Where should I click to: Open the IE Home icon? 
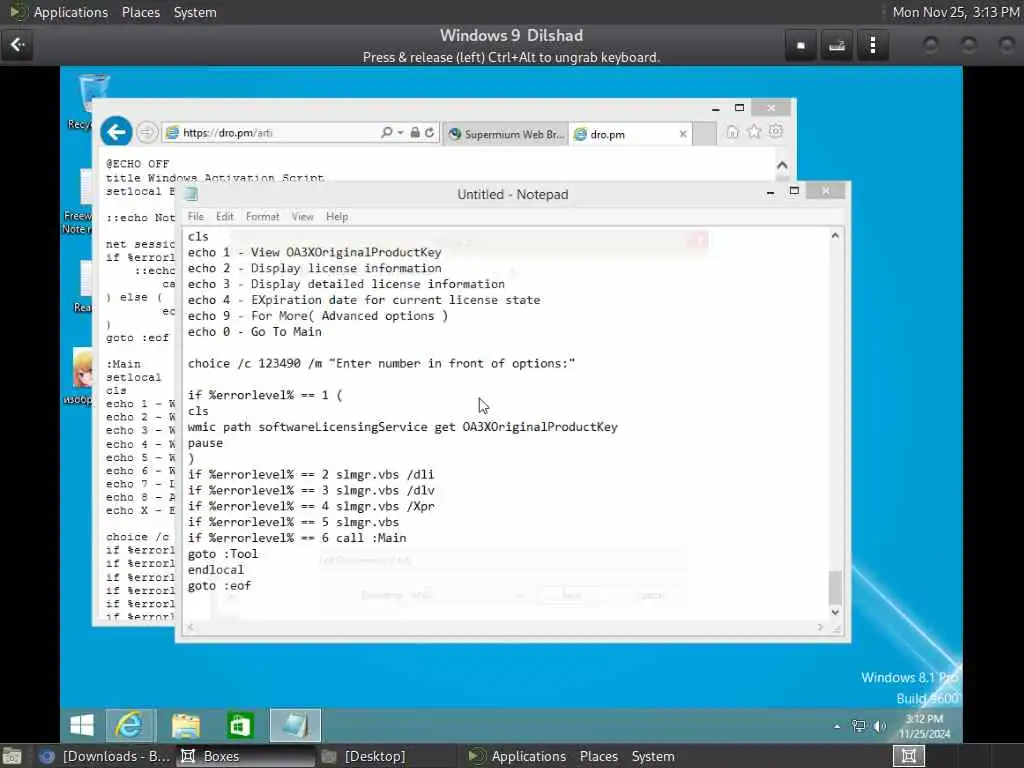tap(733, 132)
